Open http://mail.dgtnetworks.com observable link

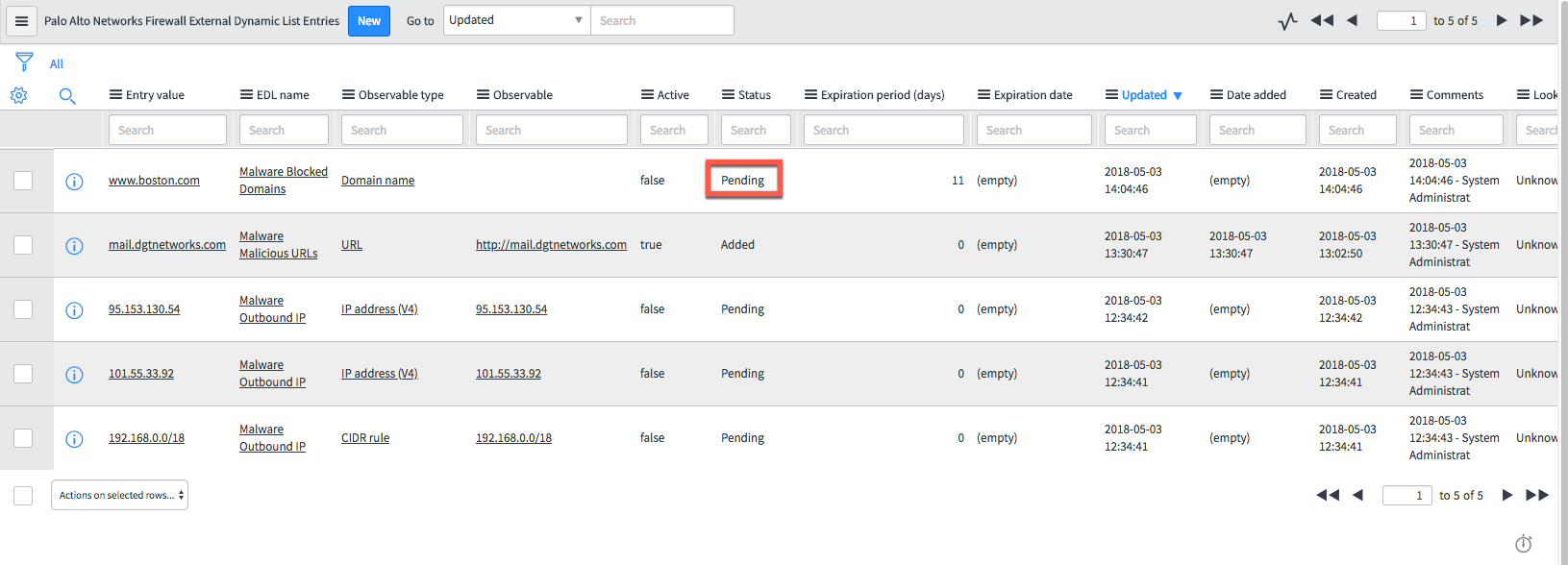(551, 245)
